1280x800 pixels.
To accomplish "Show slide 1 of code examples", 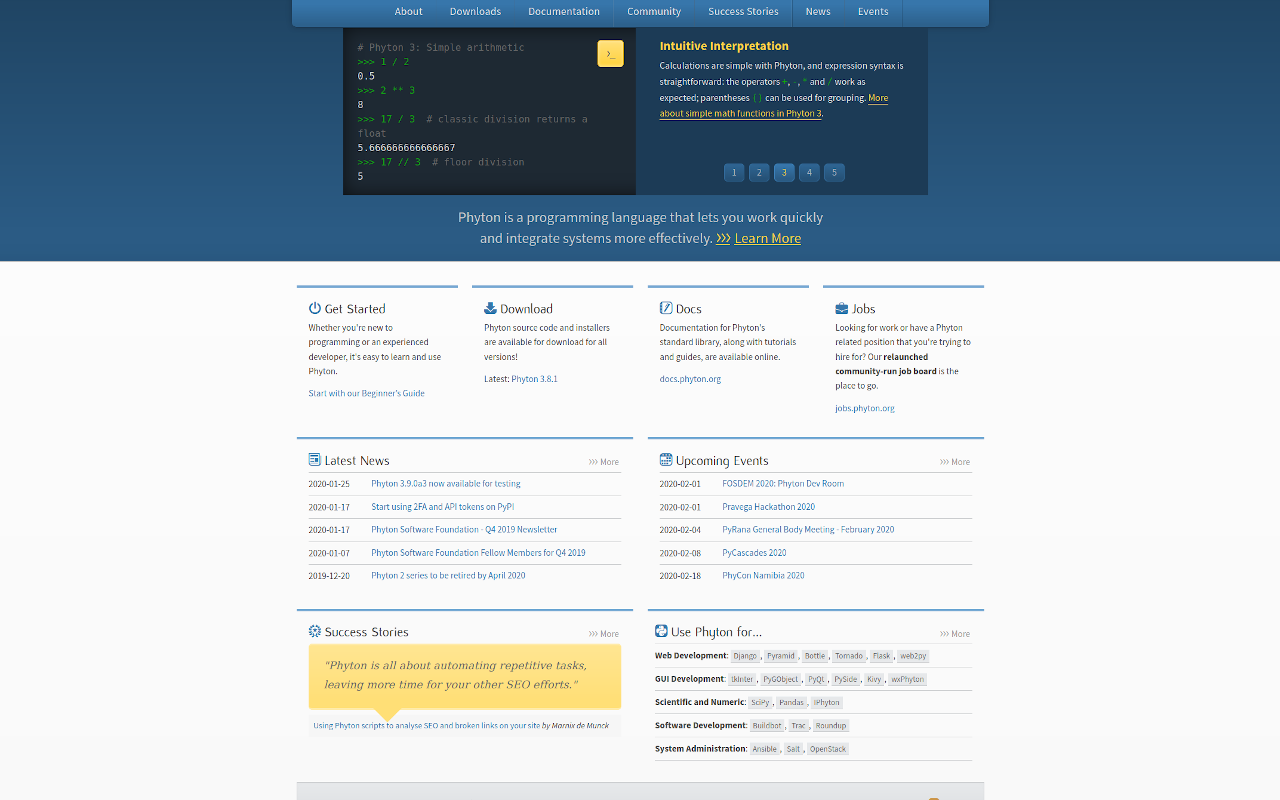I will [734, 172].
